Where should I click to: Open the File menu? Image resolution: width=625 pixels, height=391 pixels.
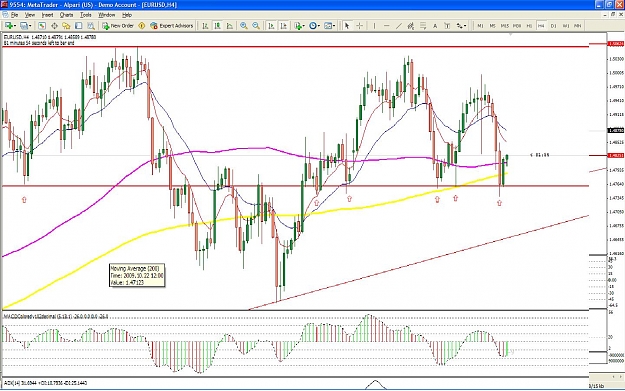14,15
